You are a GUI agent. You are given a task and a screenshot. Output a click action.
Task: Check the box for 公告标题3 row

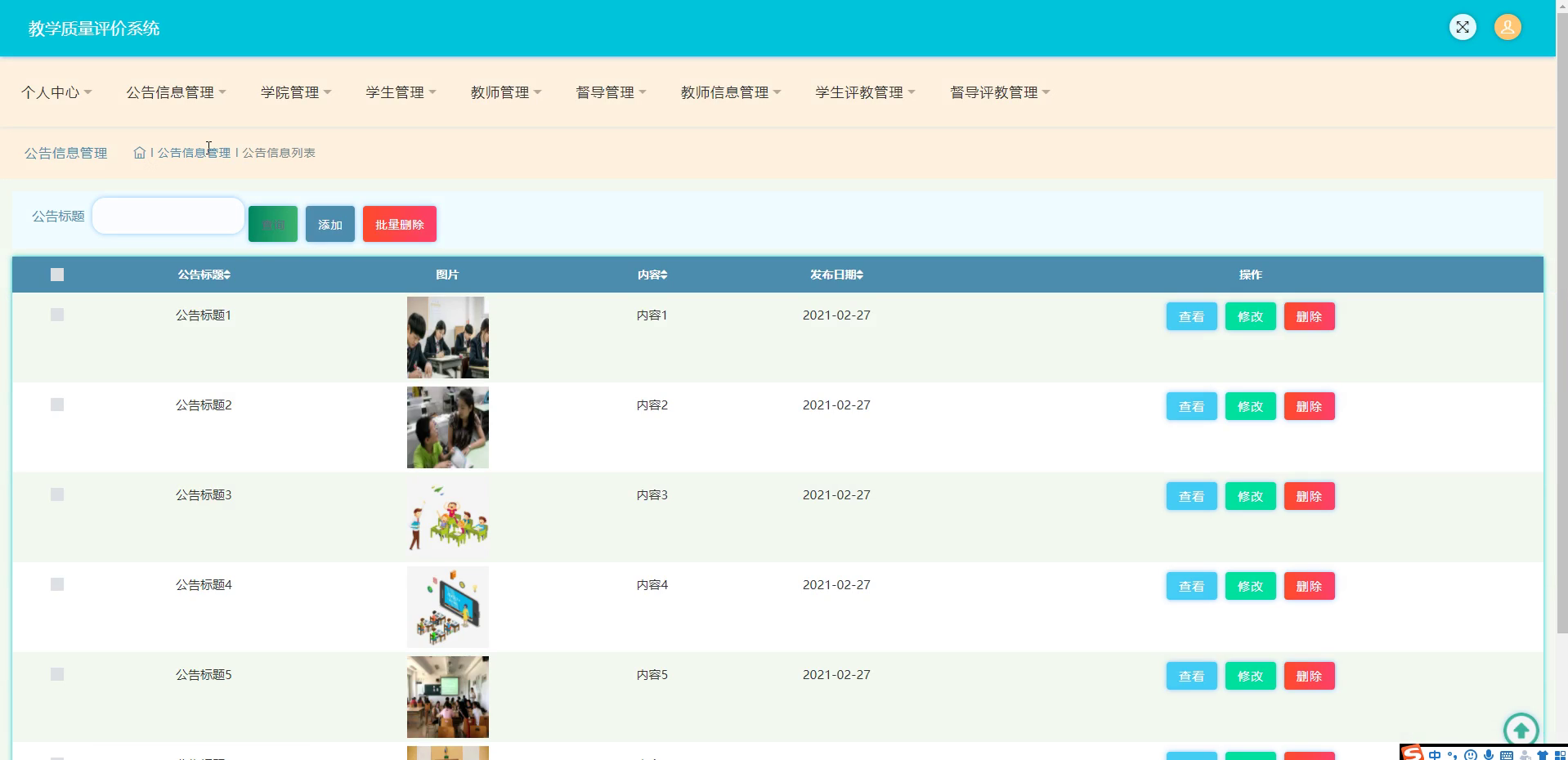tap(57, 494)
